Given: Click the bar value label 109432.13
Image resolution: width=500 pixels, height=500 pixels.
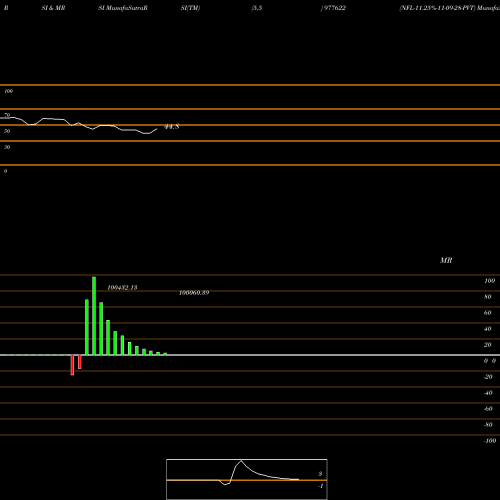Looking at the screenshot, I should coord(122,287).
